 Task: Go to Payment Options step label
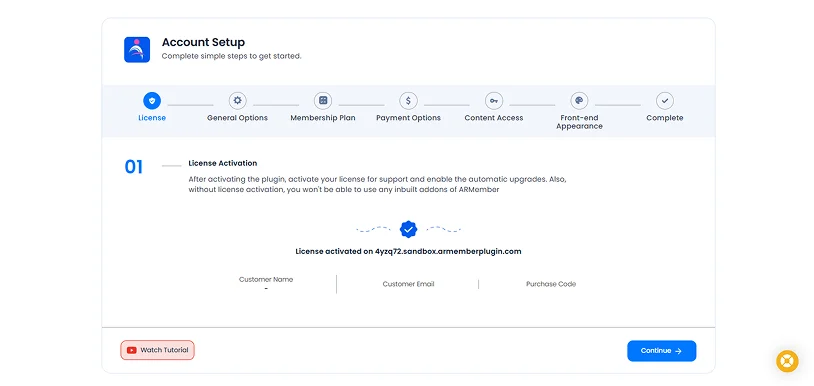(x=409, y=118)
